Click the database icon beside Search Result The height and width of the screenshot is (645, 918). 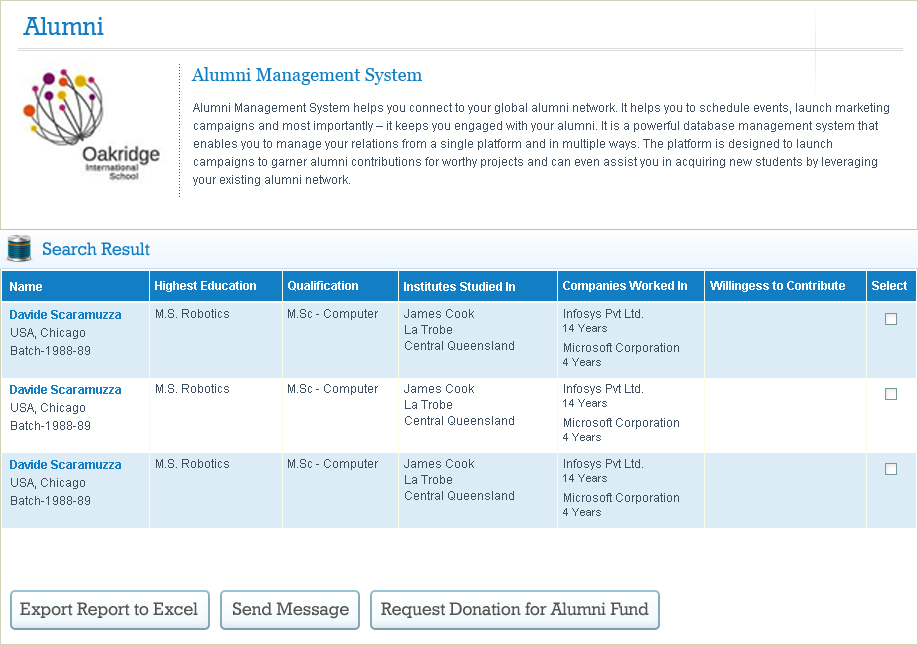point(19,249)
